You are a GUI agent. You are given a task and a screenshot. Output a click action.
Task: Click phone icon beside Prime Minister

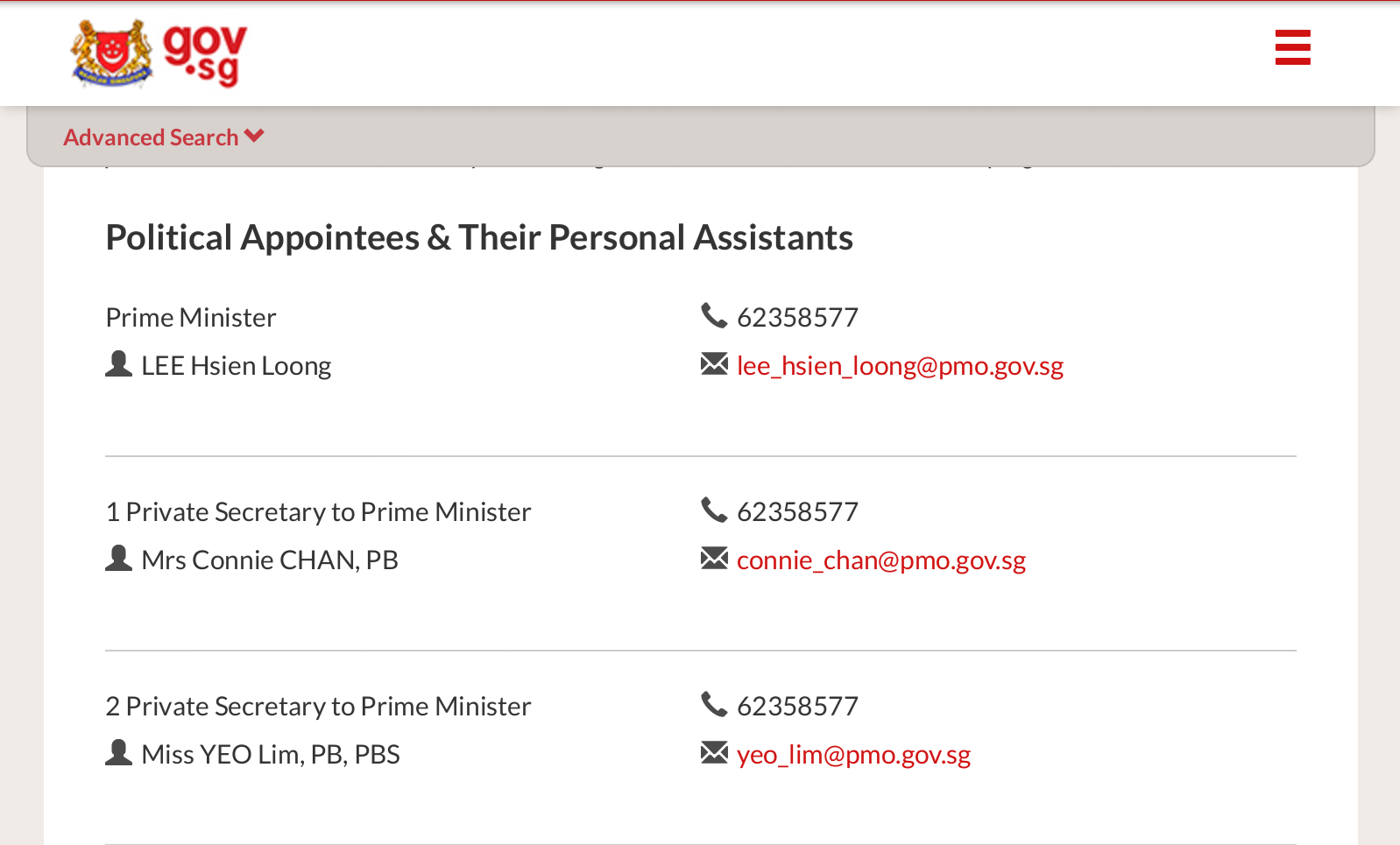click(x=714, y=315)
